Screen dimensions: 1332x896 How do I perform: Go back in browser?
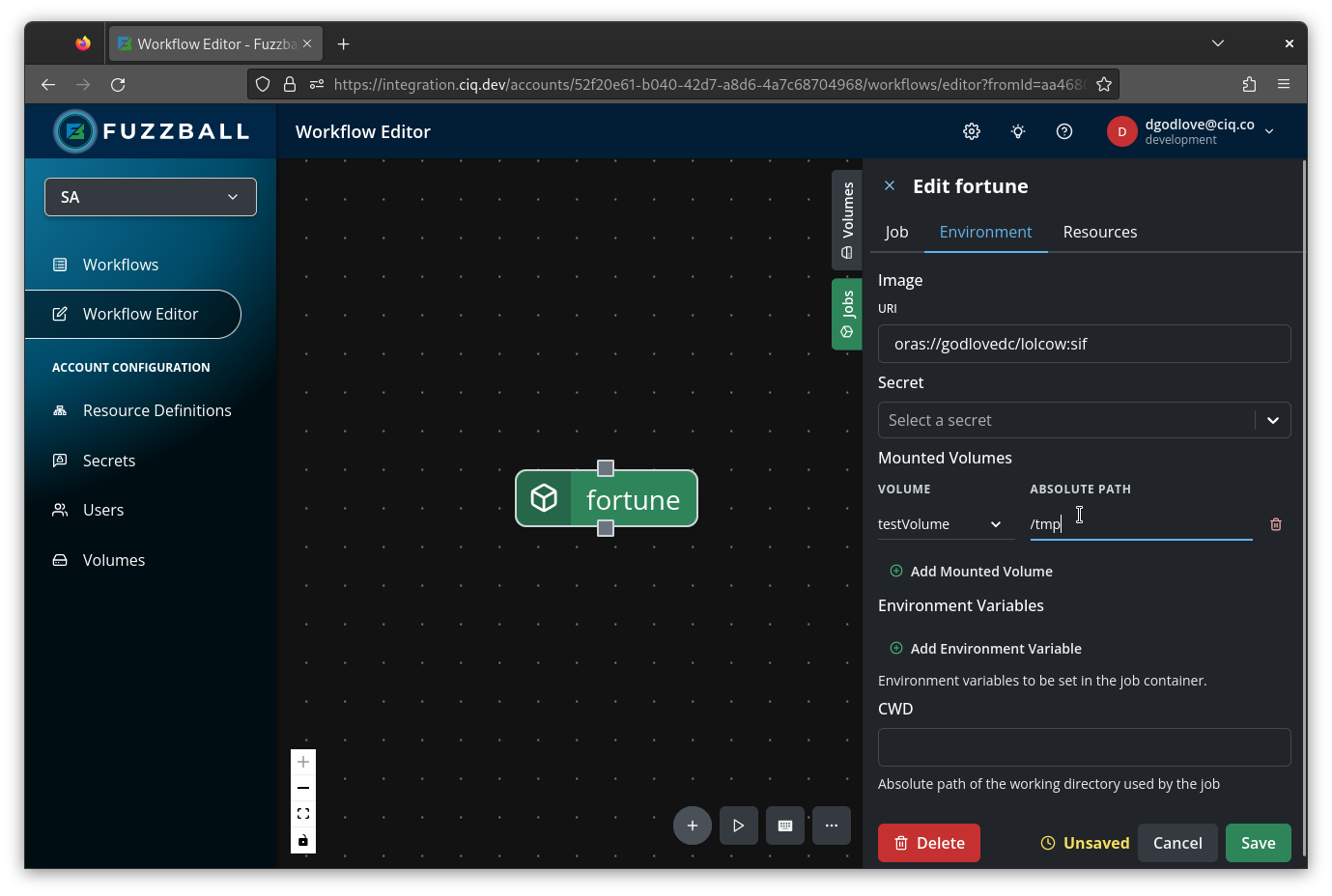point(48,85)
